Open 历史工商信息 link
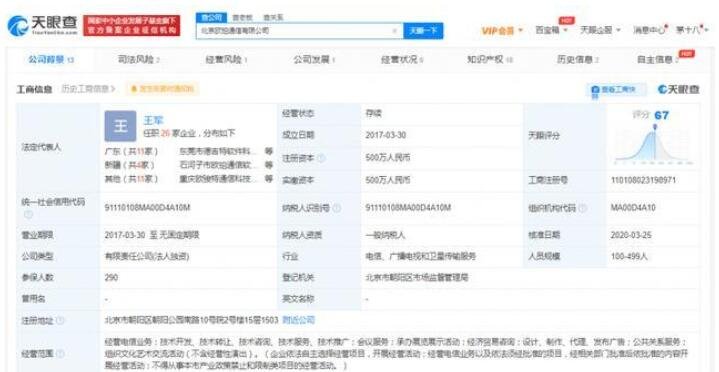Image resolution: width=719 pixels, height=372 pixels. coord(88,89)
